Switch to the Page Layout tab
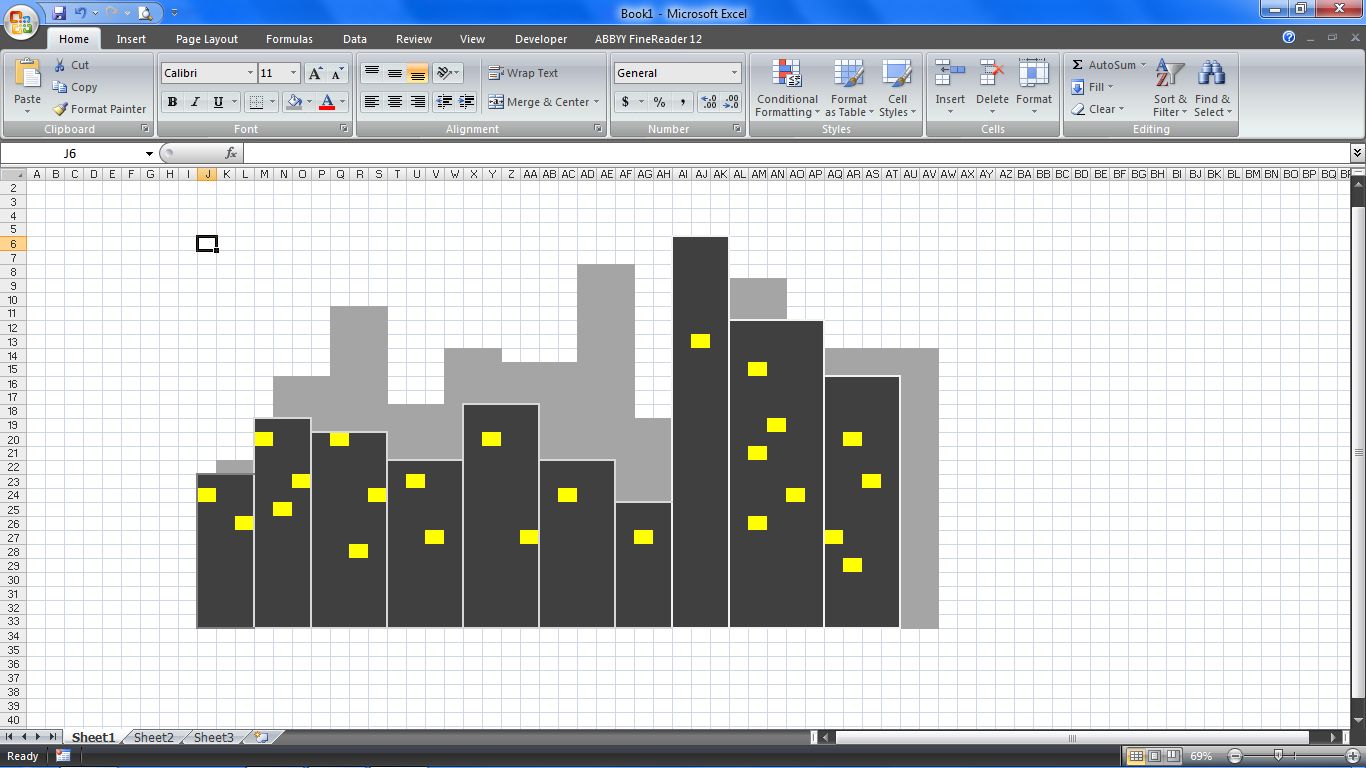 207,39
